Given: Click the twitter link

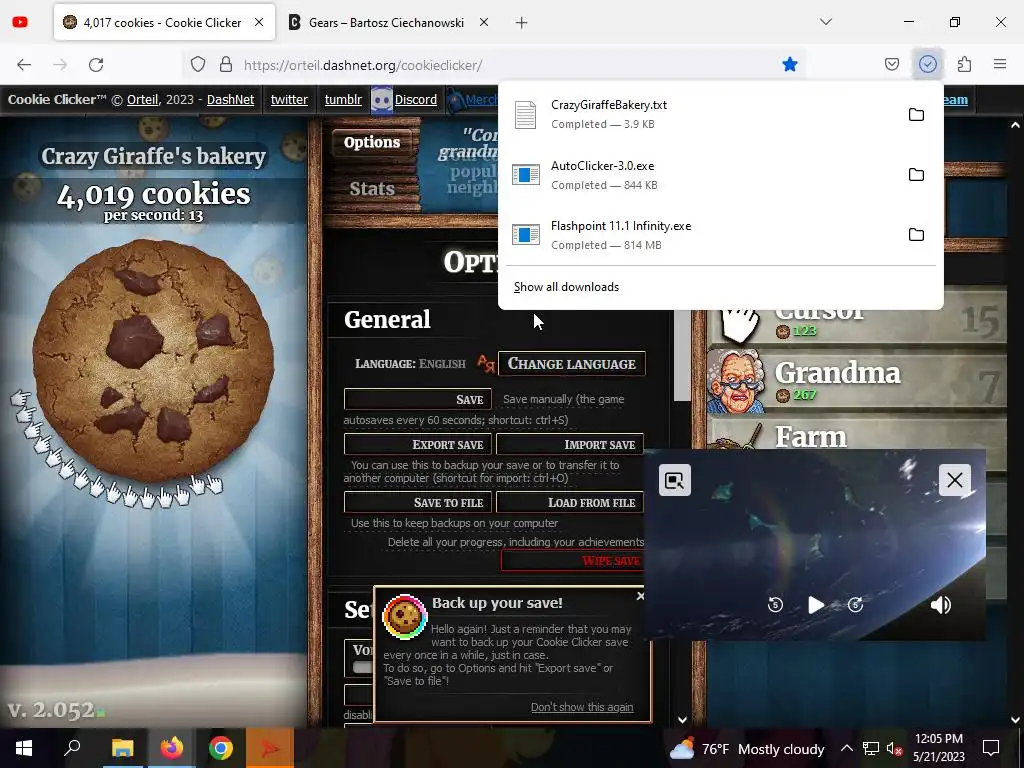Looking at the screenshot, I should tap(289, 99).
